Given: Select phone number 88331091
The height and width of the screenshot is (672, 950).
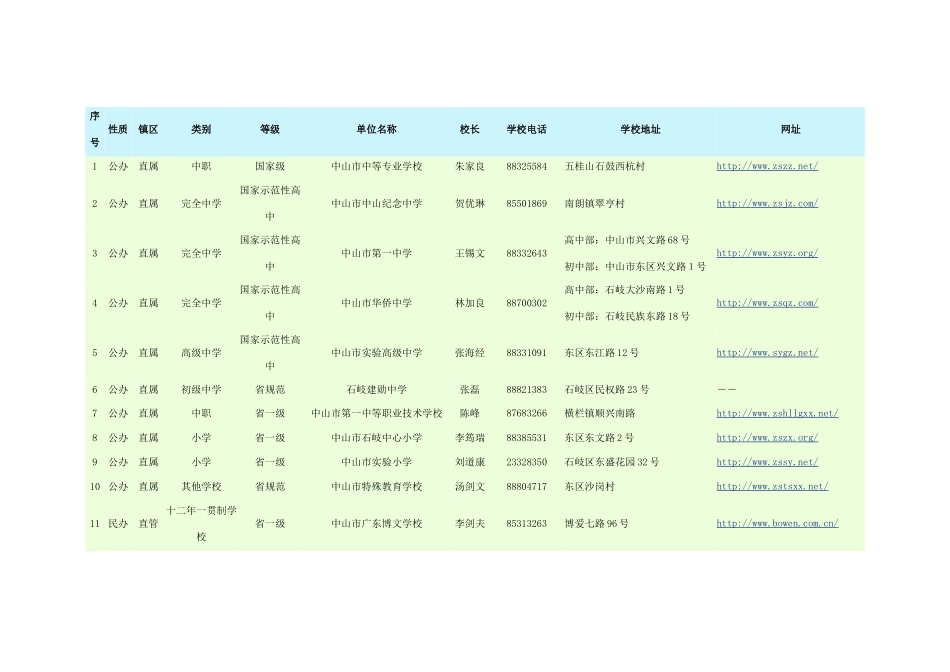Looking at the screenshot, I should click(x=526, y=353).
